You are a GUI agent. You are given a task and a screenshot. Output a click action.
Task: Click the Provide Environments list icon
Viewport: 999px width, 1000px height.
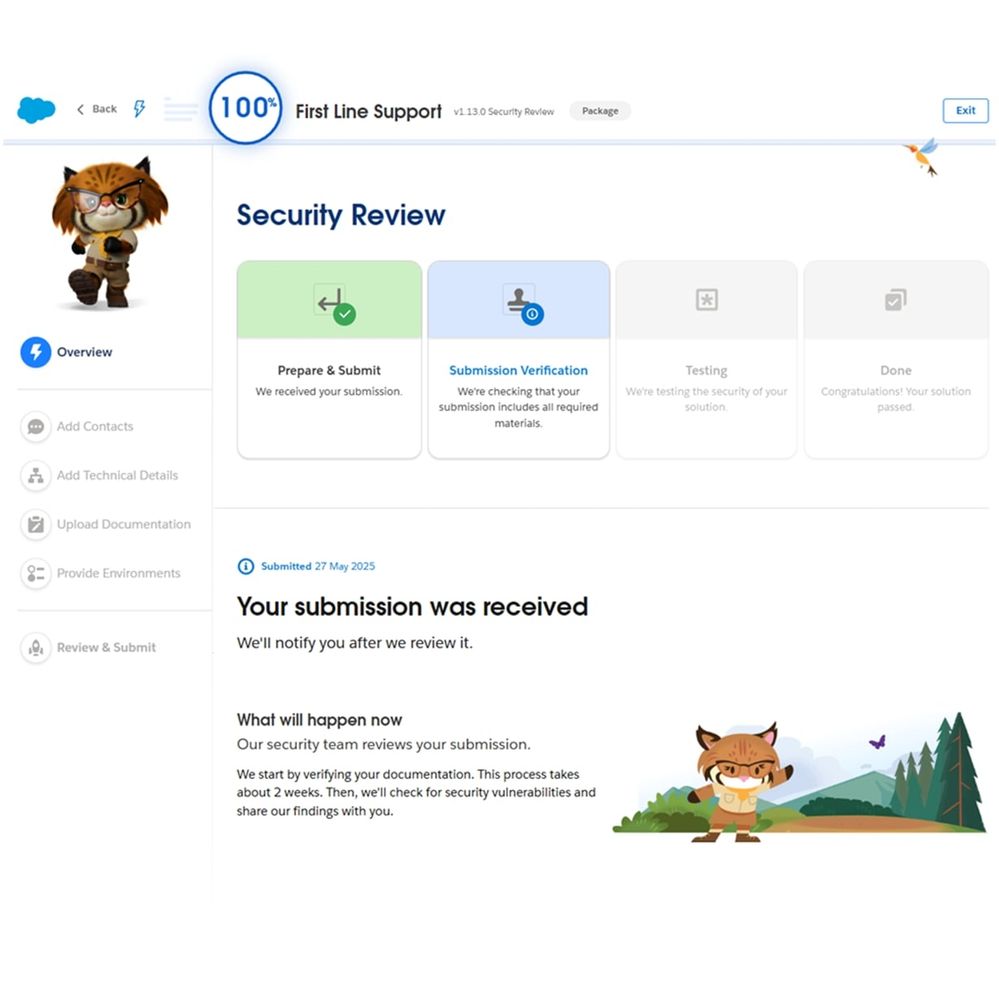tap(36, 573)
